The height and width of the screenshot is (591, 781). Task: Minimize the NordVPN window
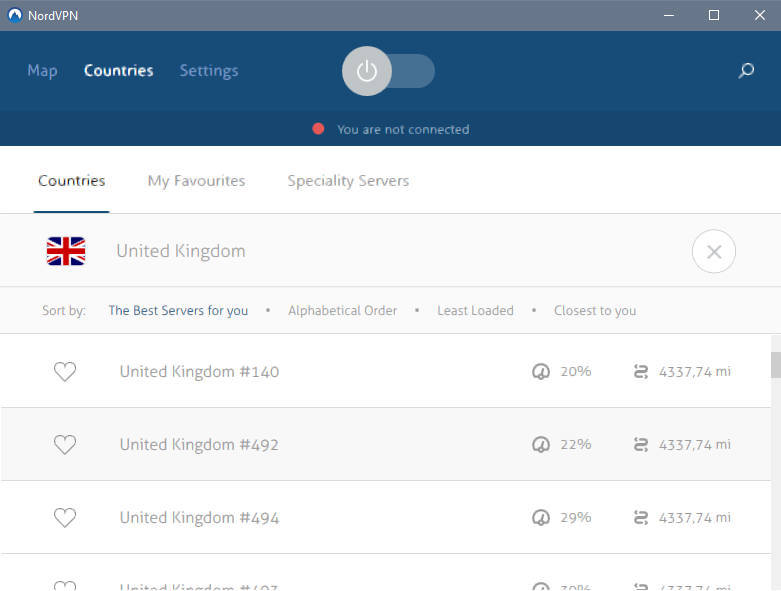669,15
